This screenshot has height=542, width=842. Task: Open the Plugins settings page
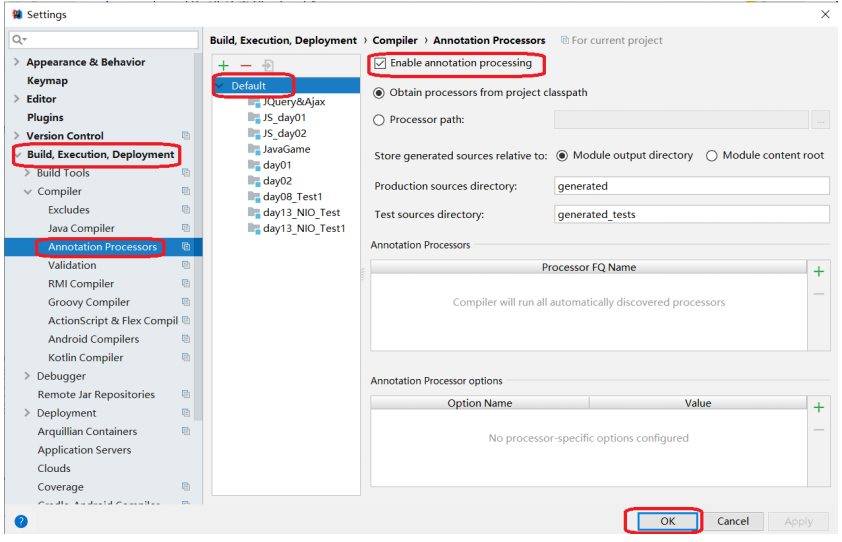click(45, 118)
